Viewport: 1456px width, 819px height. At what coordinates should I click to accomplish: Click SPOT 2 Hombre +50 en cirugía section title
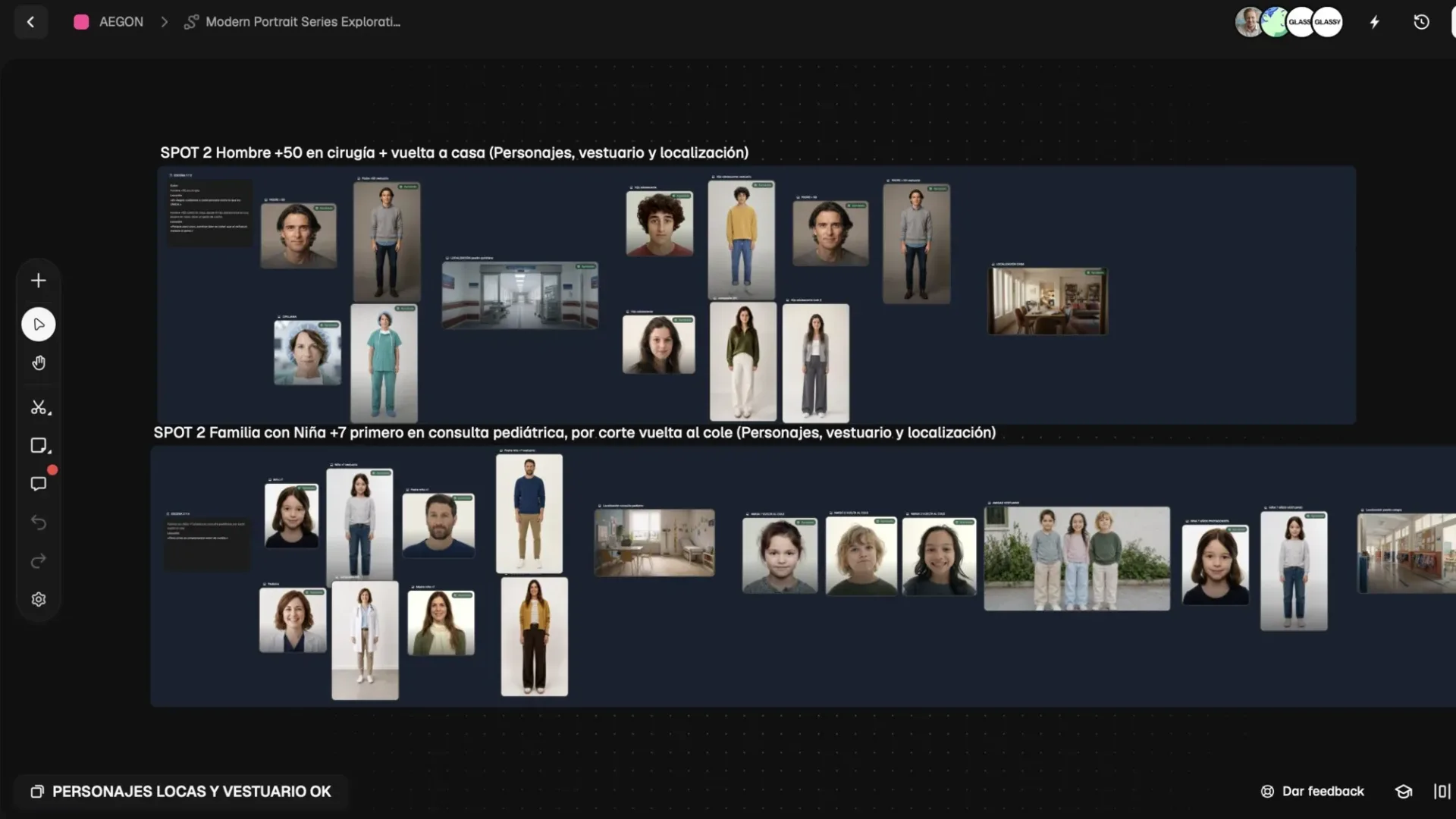coord(454,152)
